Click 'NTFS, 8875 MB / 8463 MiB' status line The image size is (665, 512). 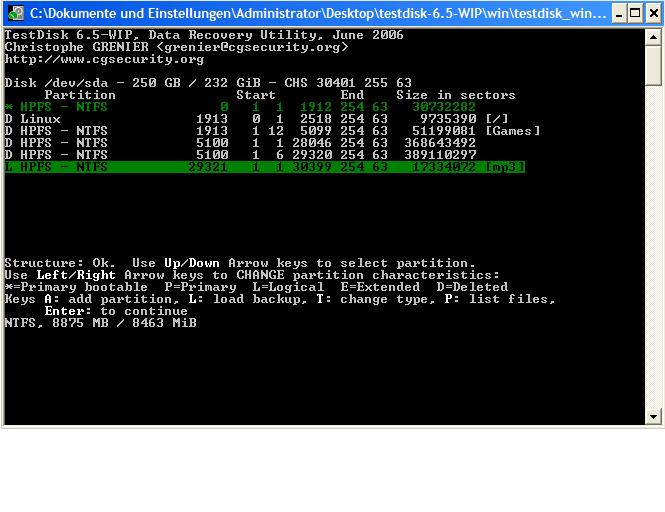click(101, 323)
